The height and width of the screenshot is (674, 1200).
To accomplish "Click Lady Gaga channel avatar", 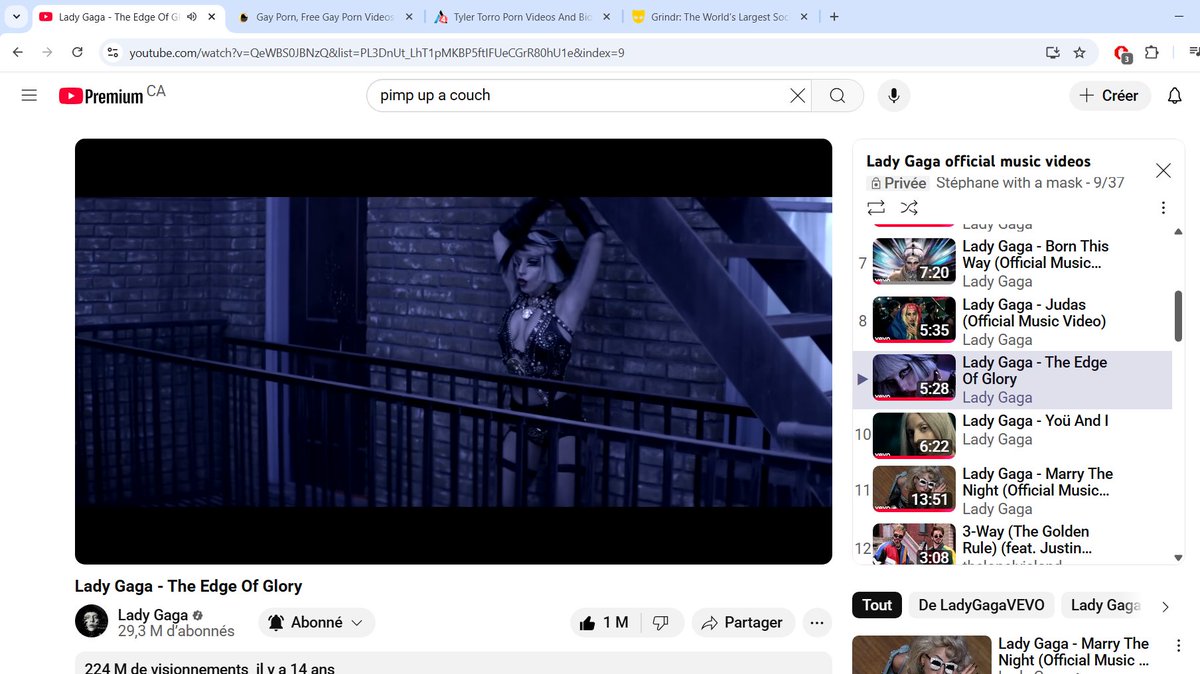I will [92, 621].
